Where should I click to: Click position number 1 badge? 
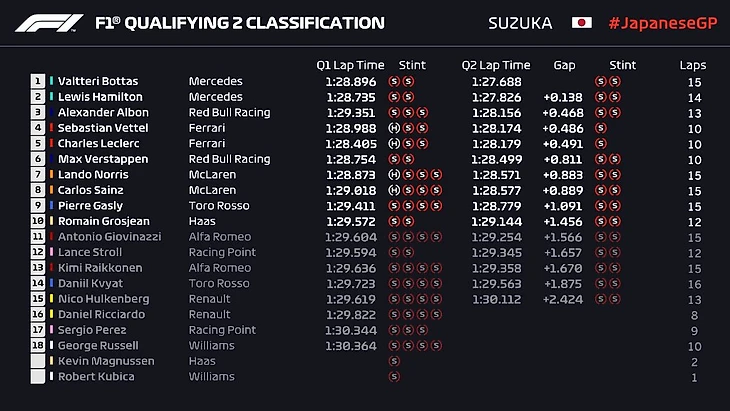(x=38, y=81)
